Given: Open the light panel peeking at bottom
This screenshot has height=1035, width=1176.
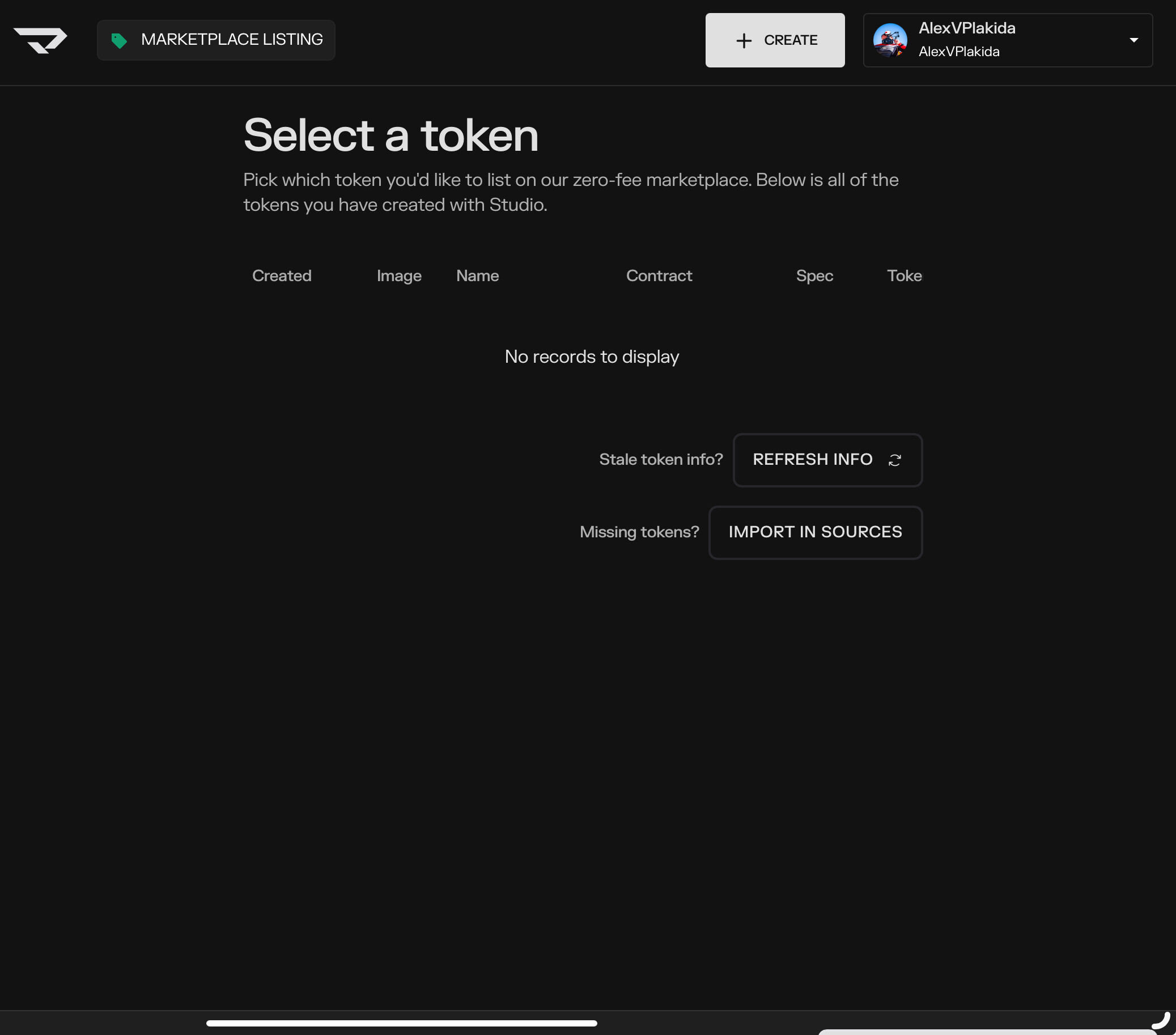Looking at the screenshot, I should pos(987,1032).
